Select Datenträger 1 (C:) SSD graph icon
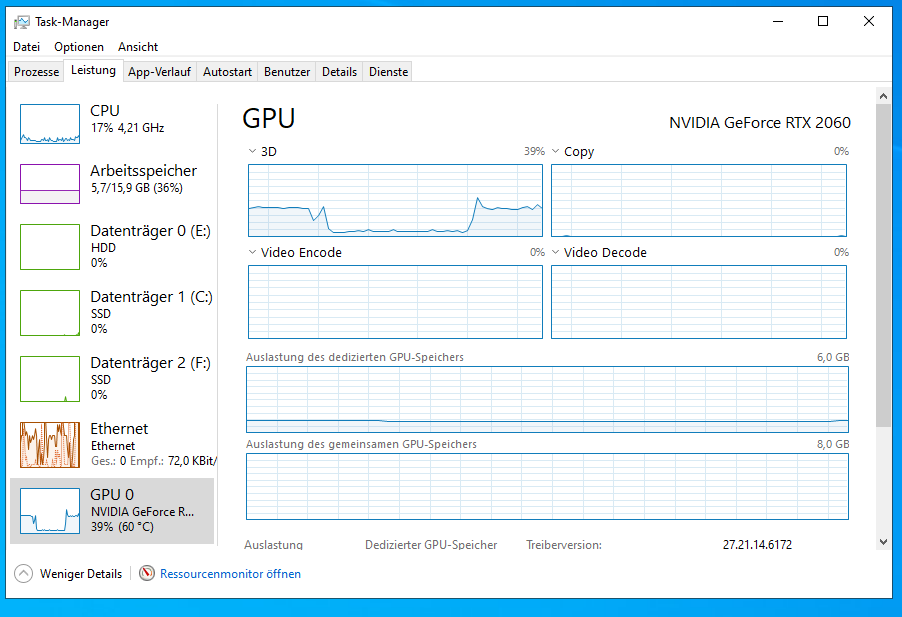Viewport: 902px width, 617px height. [50, 313]
